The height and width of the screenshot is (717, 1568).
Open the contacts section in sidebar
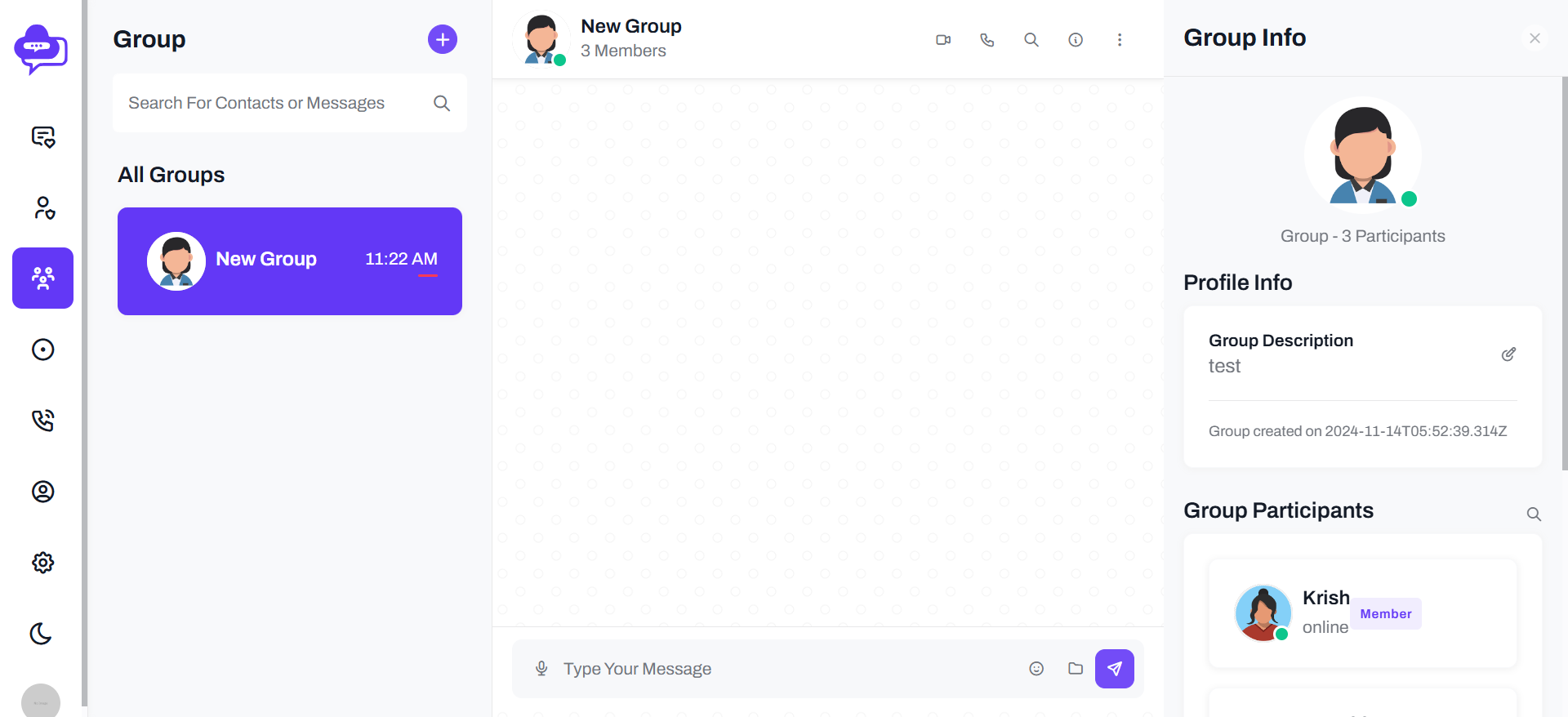pos(43,207)
